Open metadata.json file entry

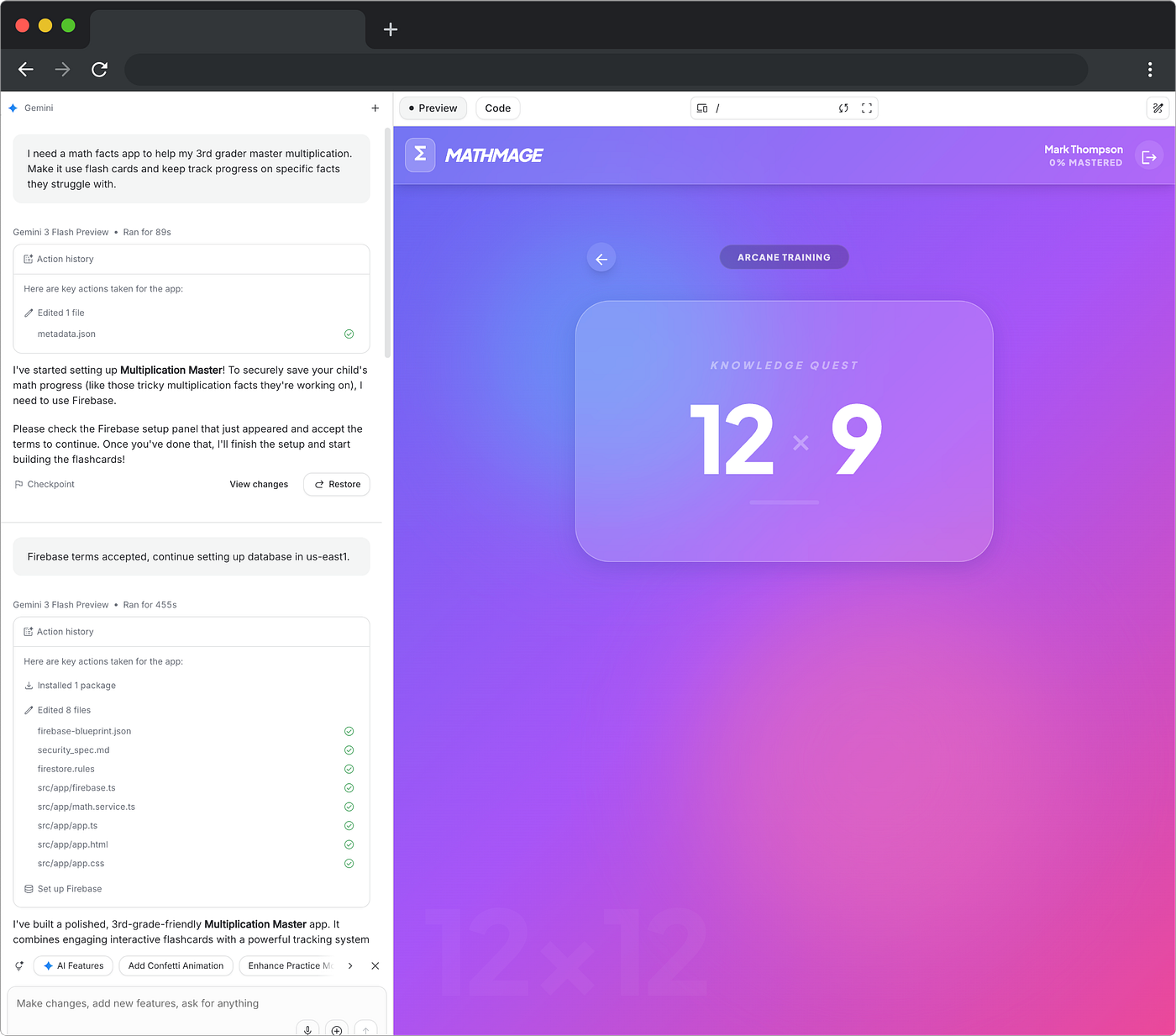(x=66, y=334)
